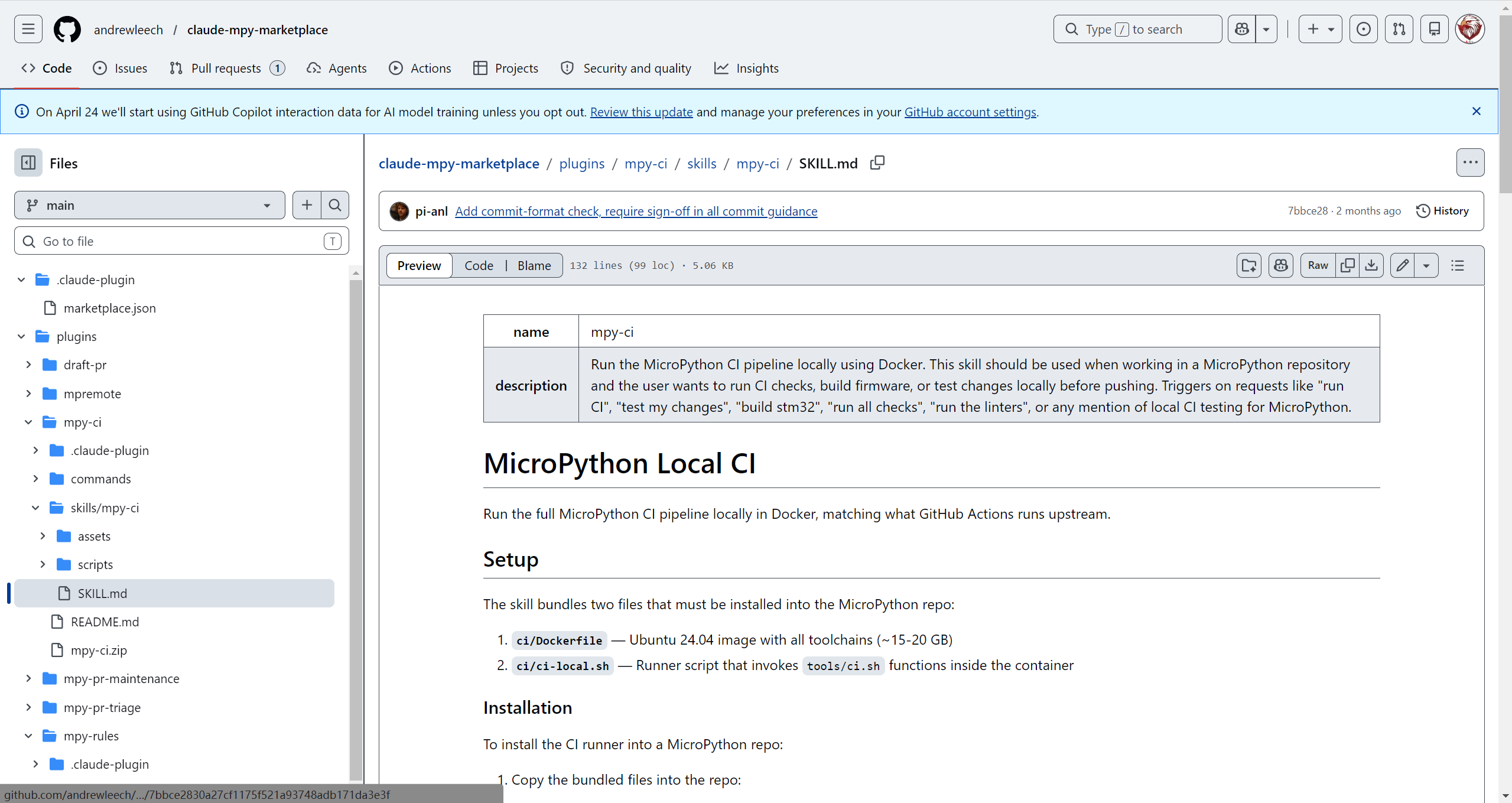Ask Copilot about this file
1512x803 pixels.
pyautogui.click(x=1281, y=265)
